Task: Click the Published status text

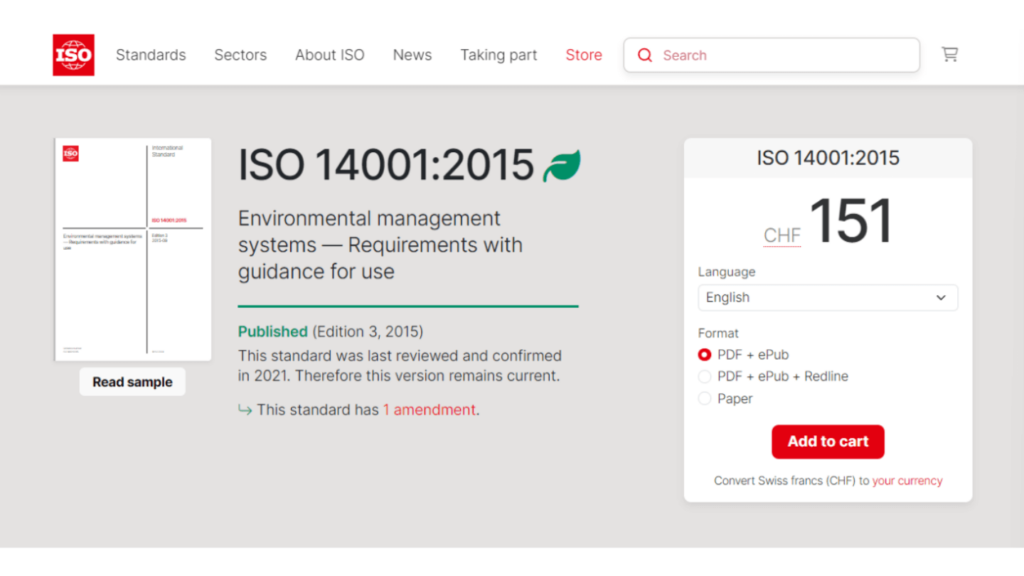Action: click(x=272, y=332)
